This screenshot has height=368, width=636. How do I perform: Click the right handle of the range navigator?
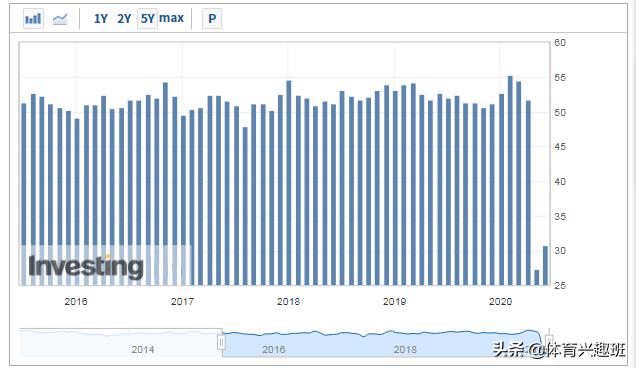point(548,340)
